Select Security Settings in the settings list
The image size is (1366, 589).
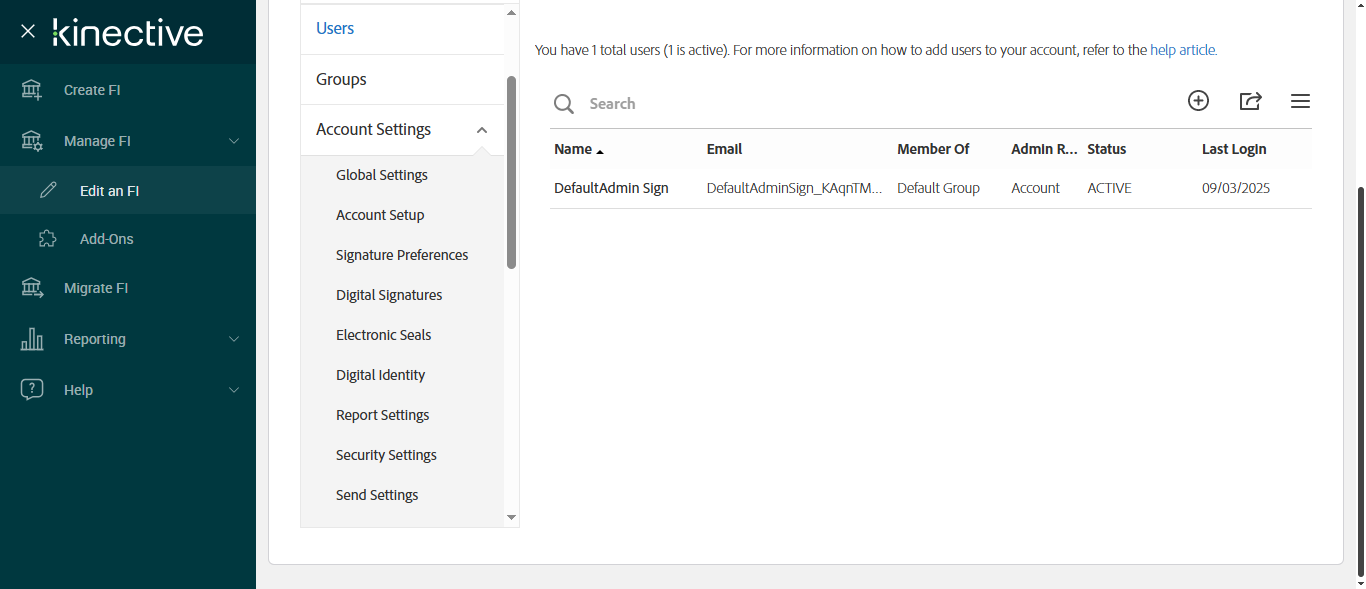[x=386, y=455]
